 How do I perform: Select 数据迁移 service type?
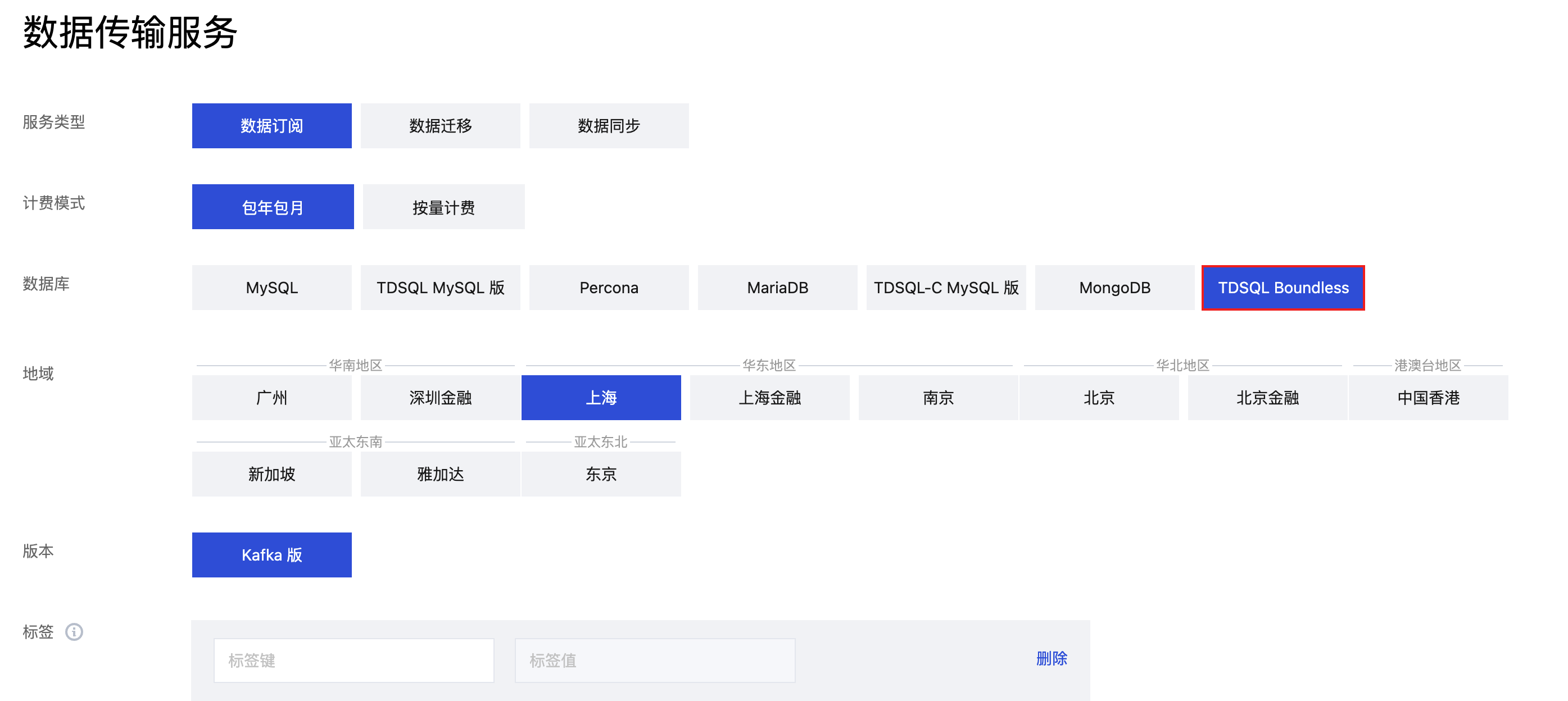(x=440, y=126)
